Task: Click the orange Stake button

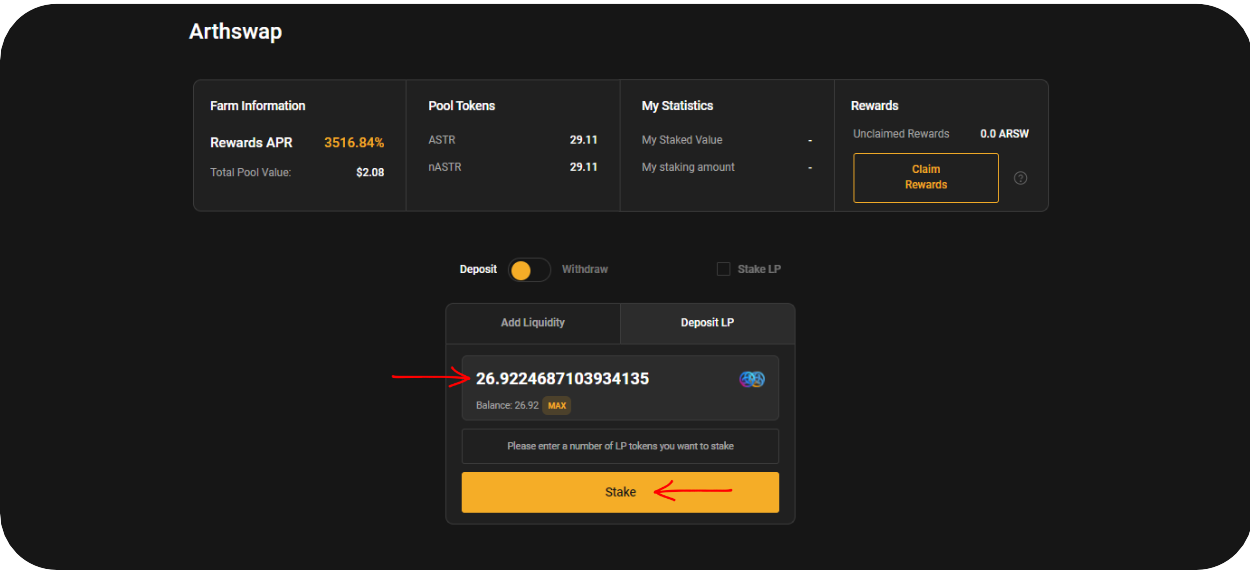Action: [620, 492]
